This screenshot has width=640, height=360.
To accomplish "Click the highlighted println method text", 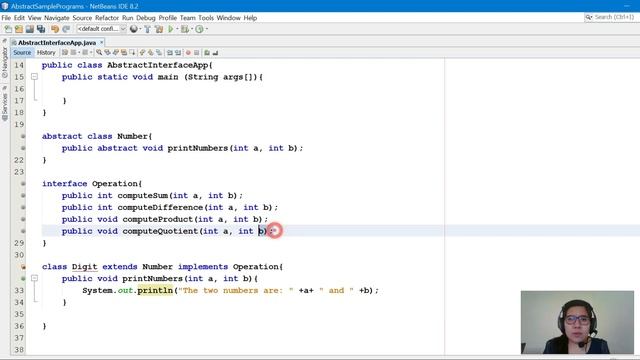I will pyautogui.click(x=155, y=291).
